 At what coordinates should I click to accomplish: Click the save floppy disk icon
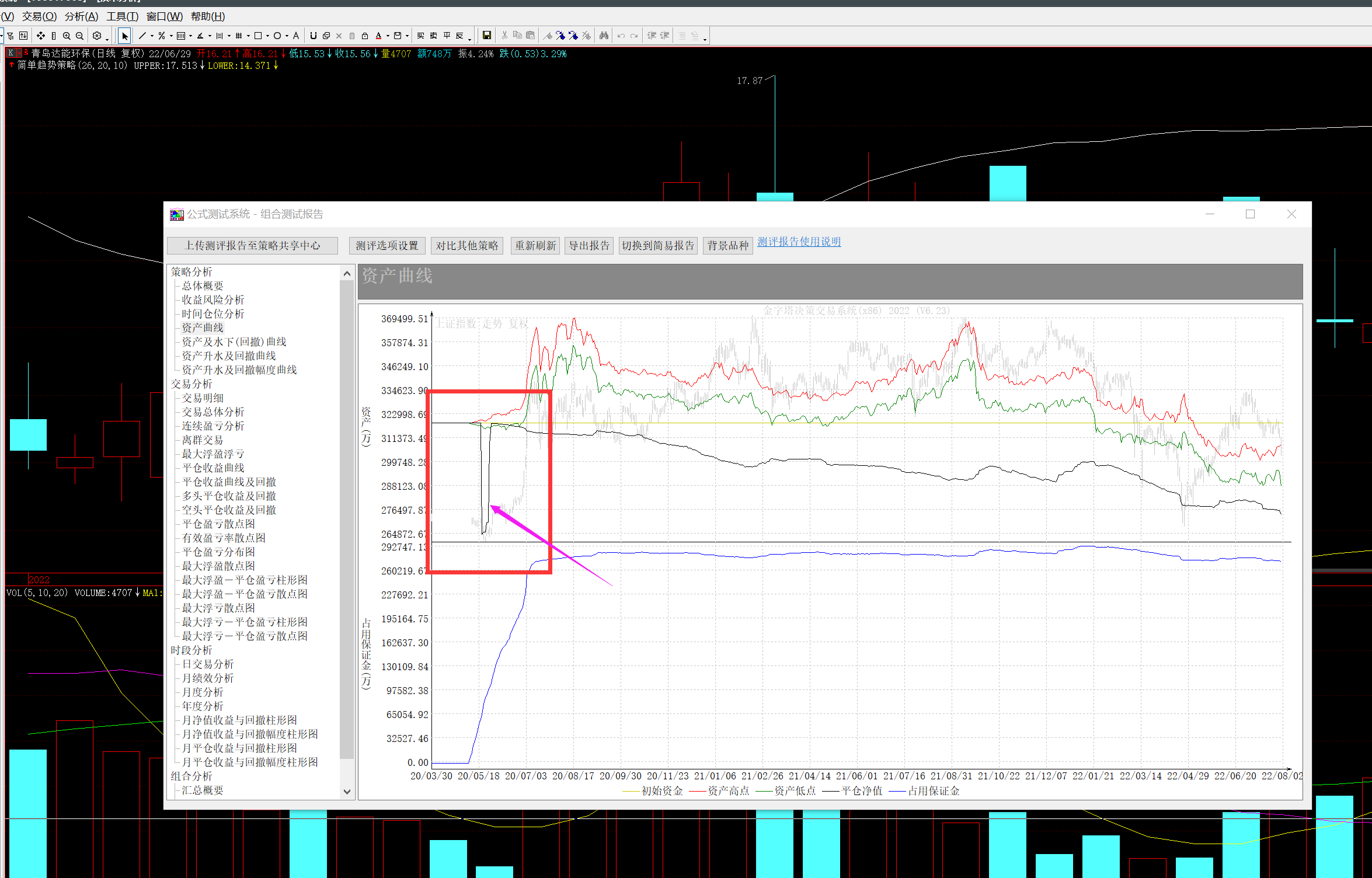click(486, 36)
